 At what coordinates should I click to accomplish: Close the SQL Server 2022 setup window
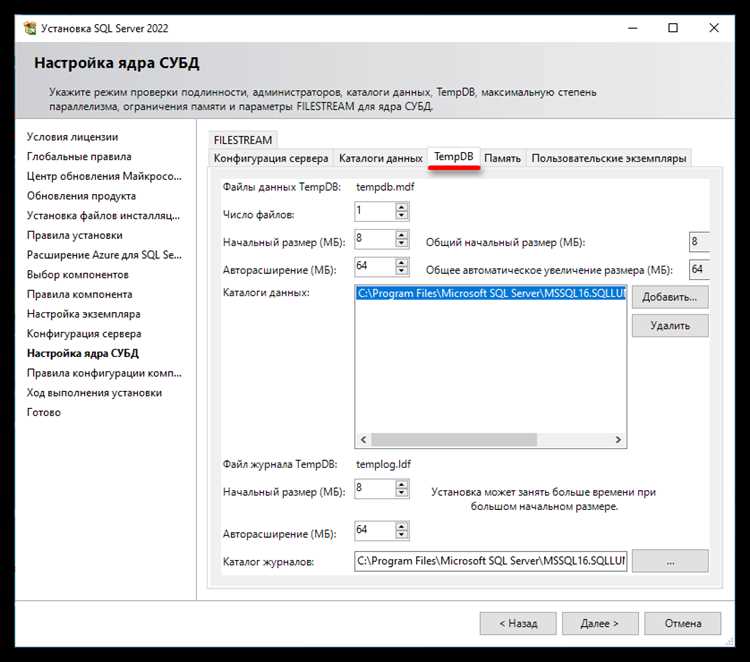(714, 28)
